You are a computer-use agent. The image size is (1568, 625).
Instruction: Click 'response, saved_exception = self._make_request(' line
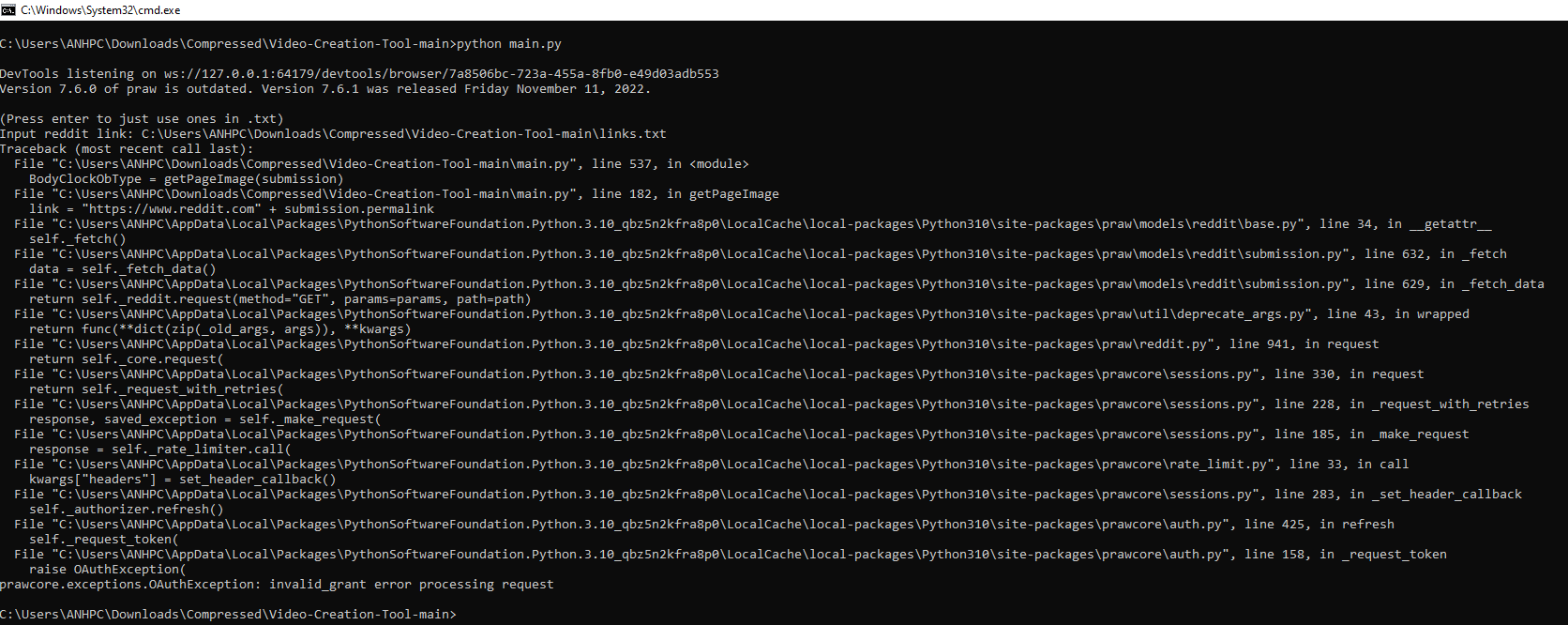coord(205,419)
